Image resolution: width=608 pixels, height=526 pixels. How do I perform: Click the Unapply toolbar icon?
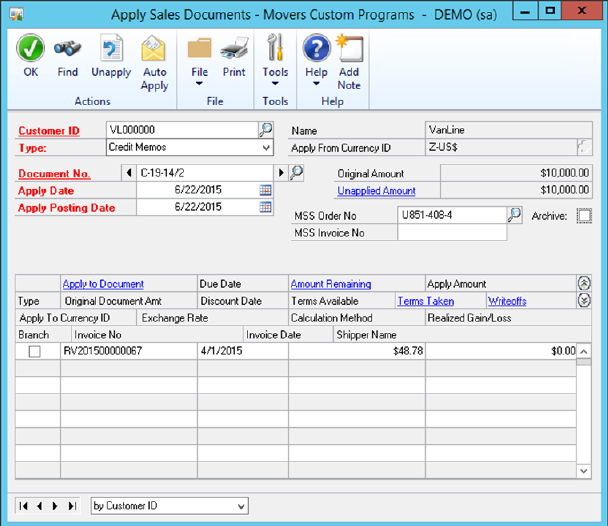(111, 49)
